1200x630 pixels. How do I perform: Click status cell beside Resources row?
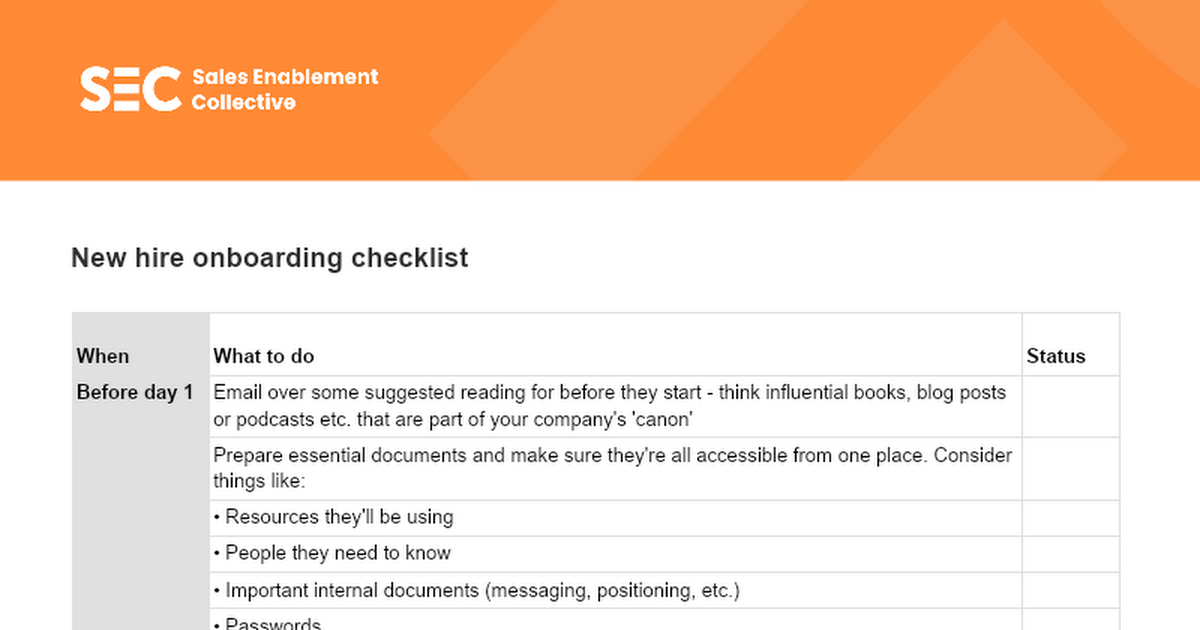tap(1070, 518)
